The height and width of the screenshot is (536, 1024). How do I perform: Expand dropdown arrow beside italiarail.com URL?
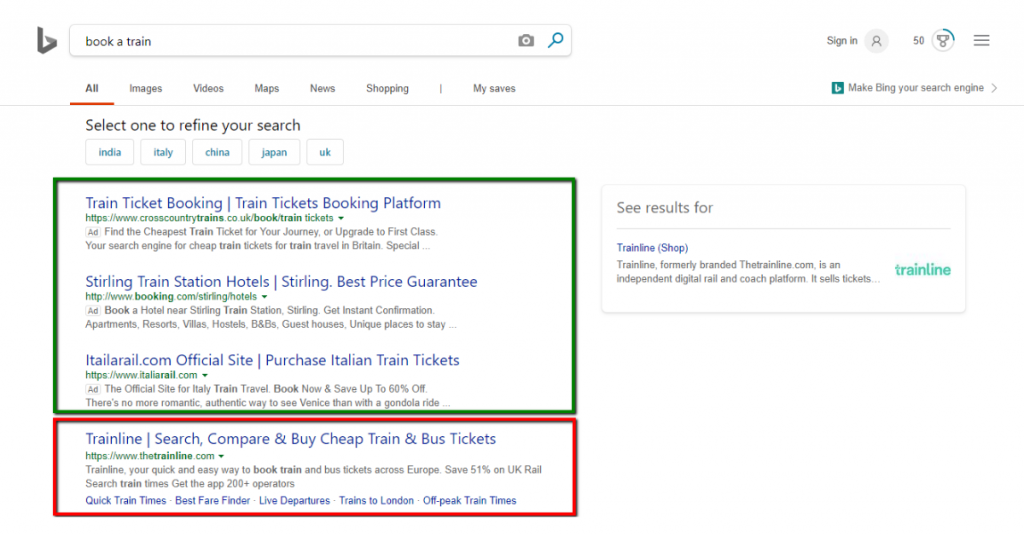[204, 375]
